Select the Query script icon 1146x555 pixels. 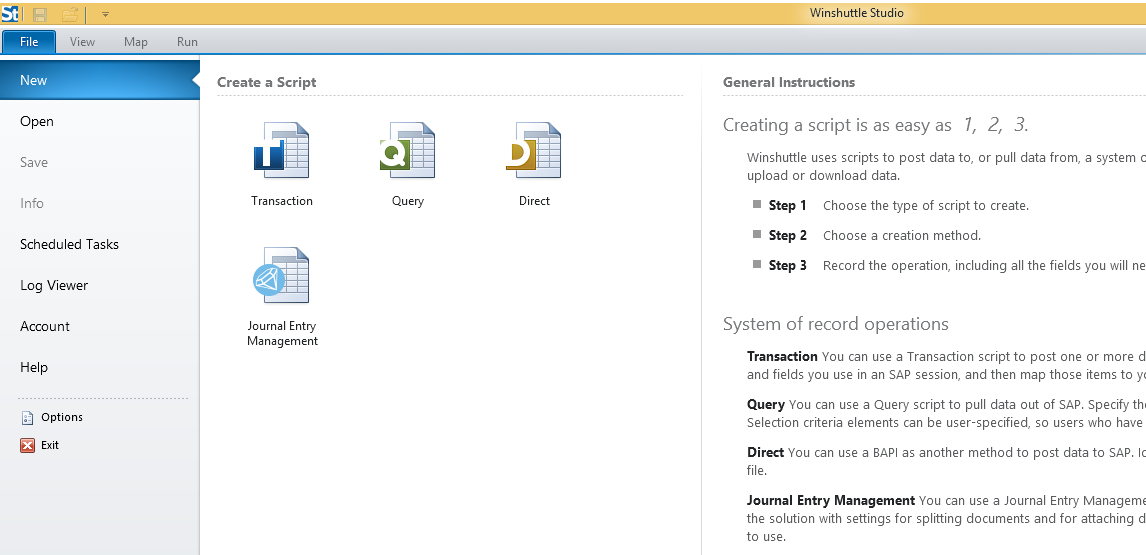[x=407, y=151]
